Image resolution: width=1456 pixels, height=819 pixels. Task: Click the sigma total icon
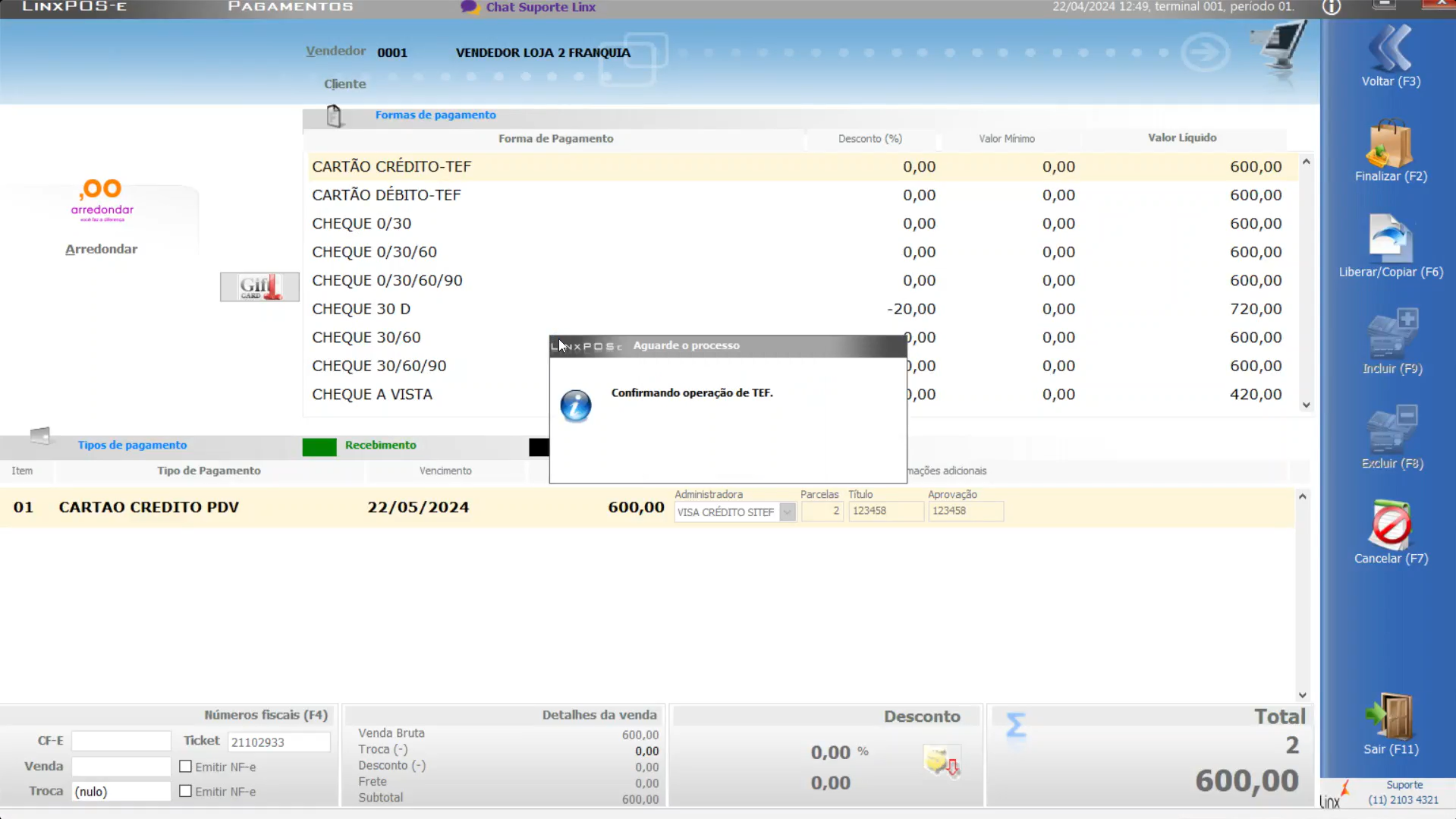click(1015, 725)
